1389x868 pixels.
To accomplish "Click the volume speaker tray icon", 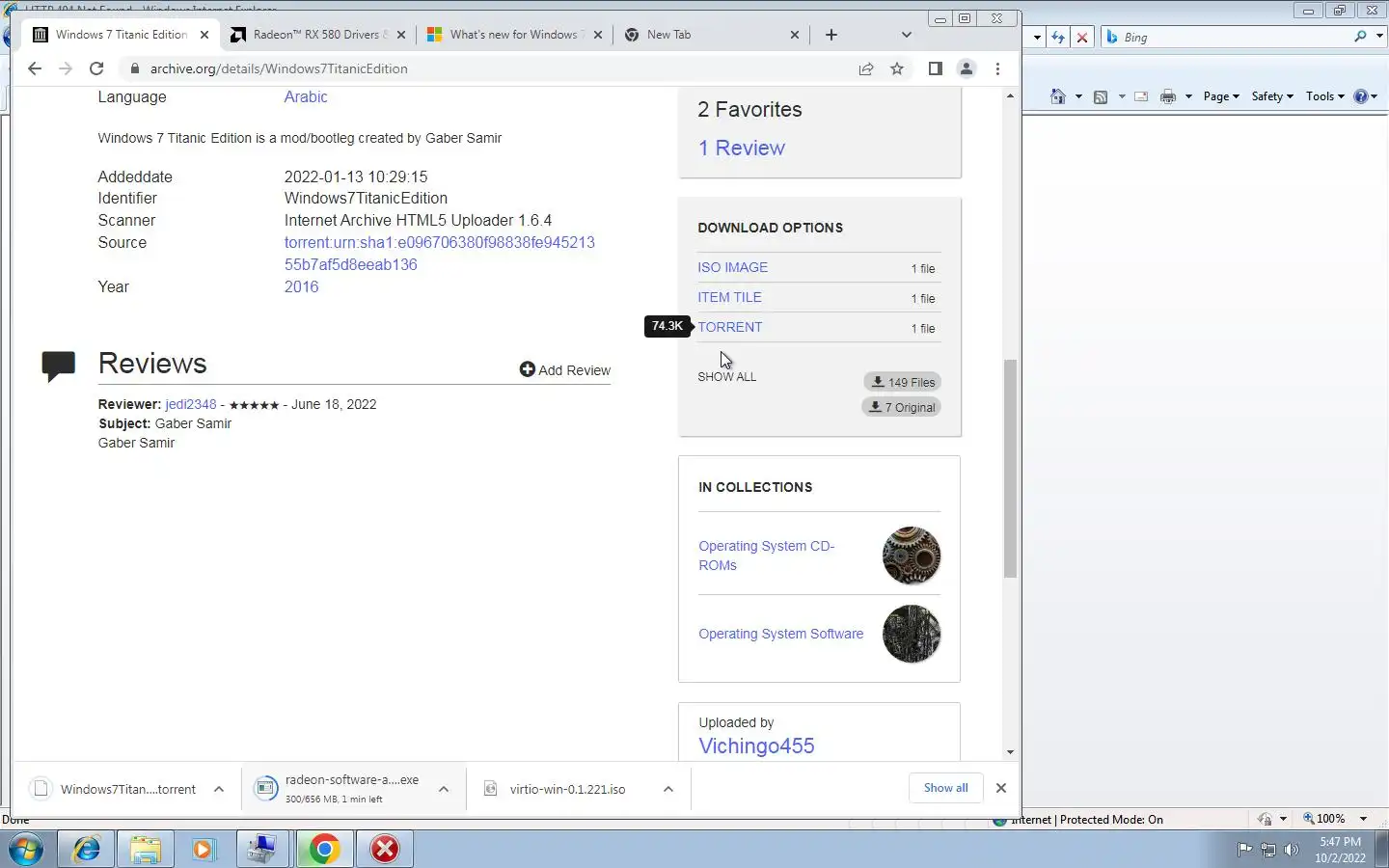I will 1292,850.
